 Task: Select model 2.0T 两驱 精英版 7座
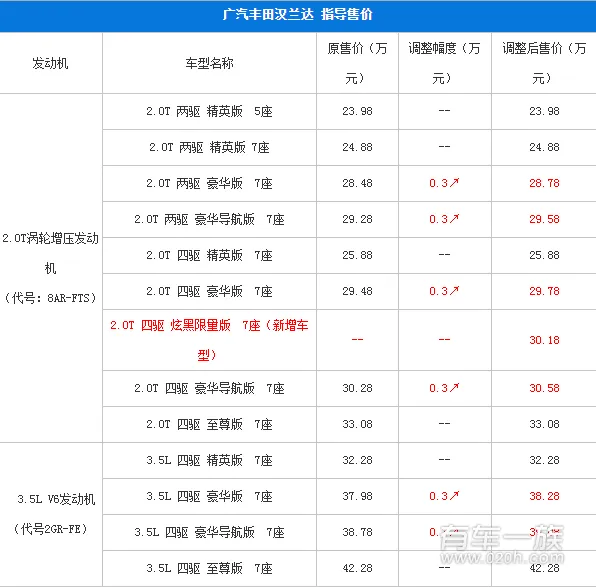point(209,147)
